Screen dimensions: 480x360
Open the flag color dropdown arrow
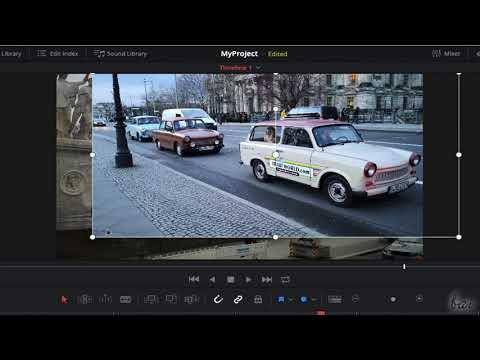pyautogui.click(x=291, y=300)
